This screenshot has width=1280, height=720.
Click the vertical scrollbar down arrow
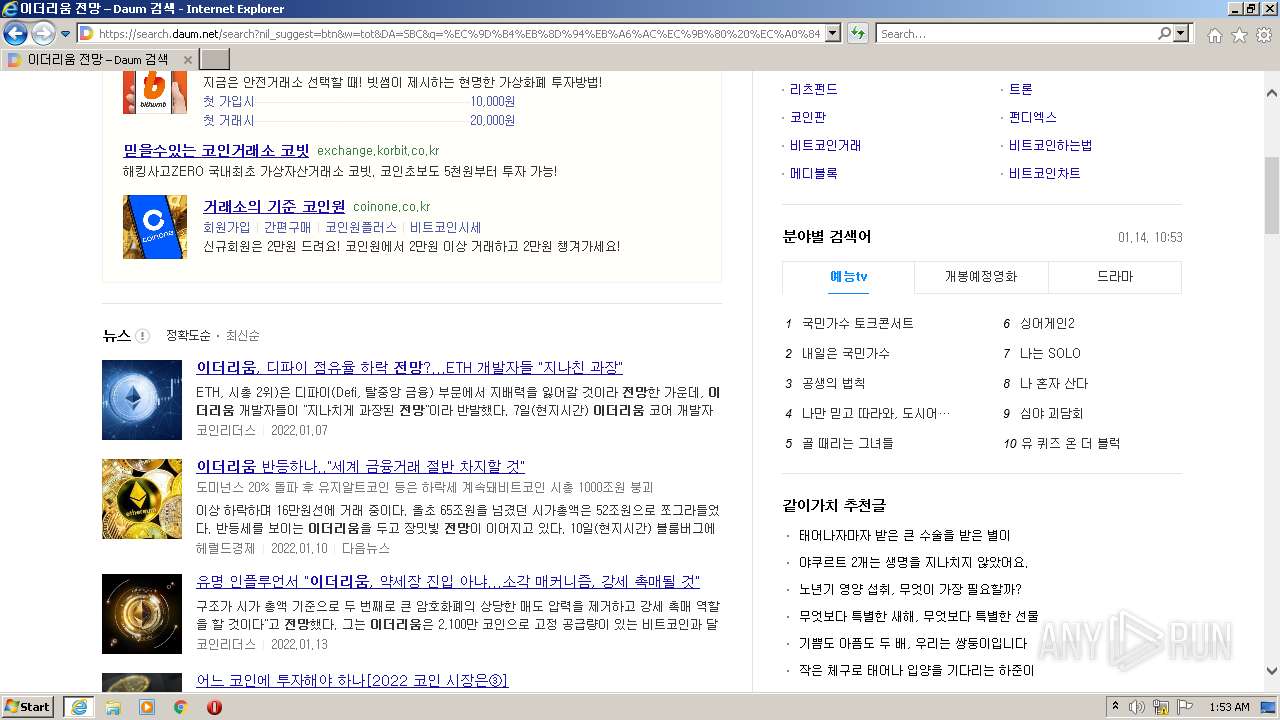pos(1272,672)
